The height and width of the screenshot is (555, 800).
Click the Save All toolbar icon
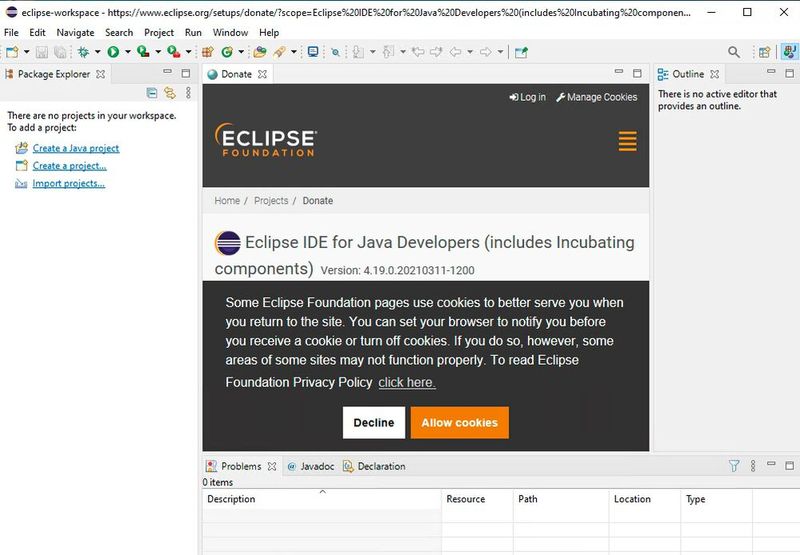point(61,52)
